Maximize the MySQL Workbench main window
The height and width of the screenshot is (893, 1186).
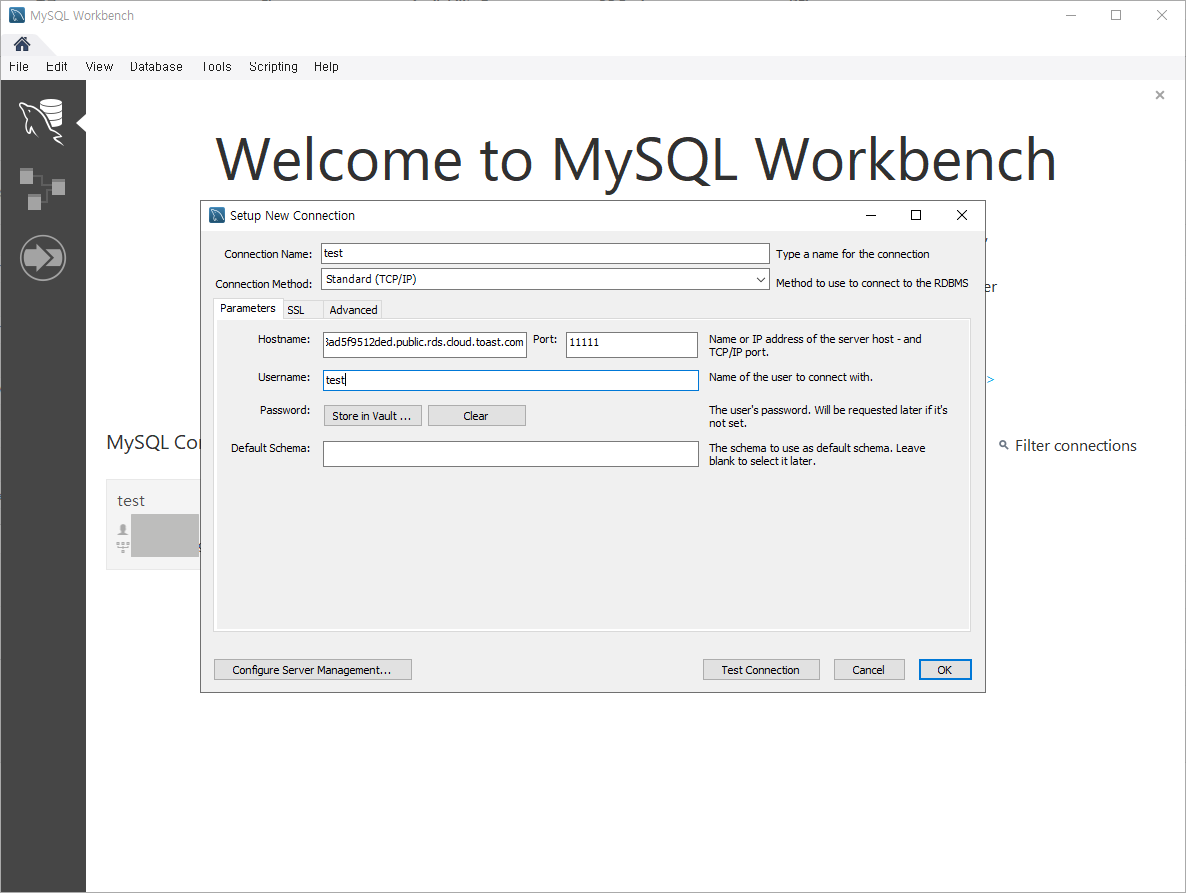tap(1116, 15)
